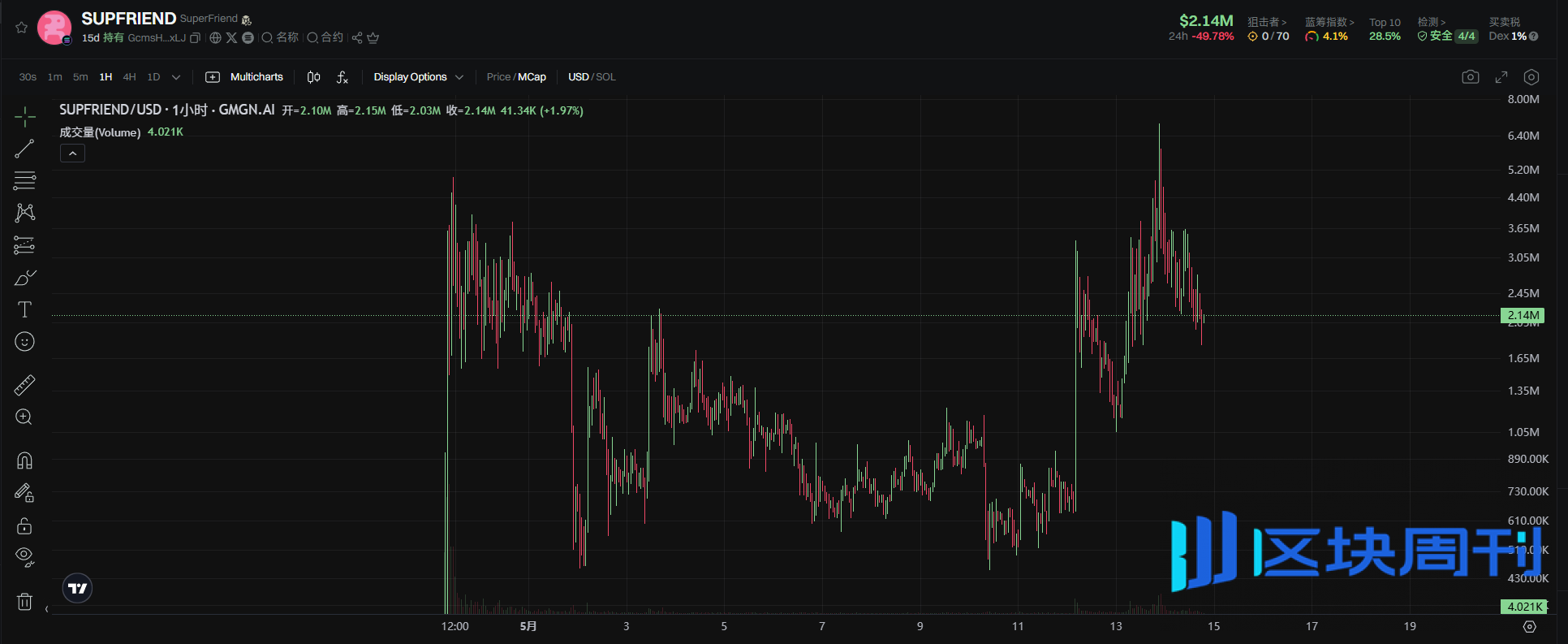Select the 4H timeframe
The image size is (1568, 644).
(129, 77)
